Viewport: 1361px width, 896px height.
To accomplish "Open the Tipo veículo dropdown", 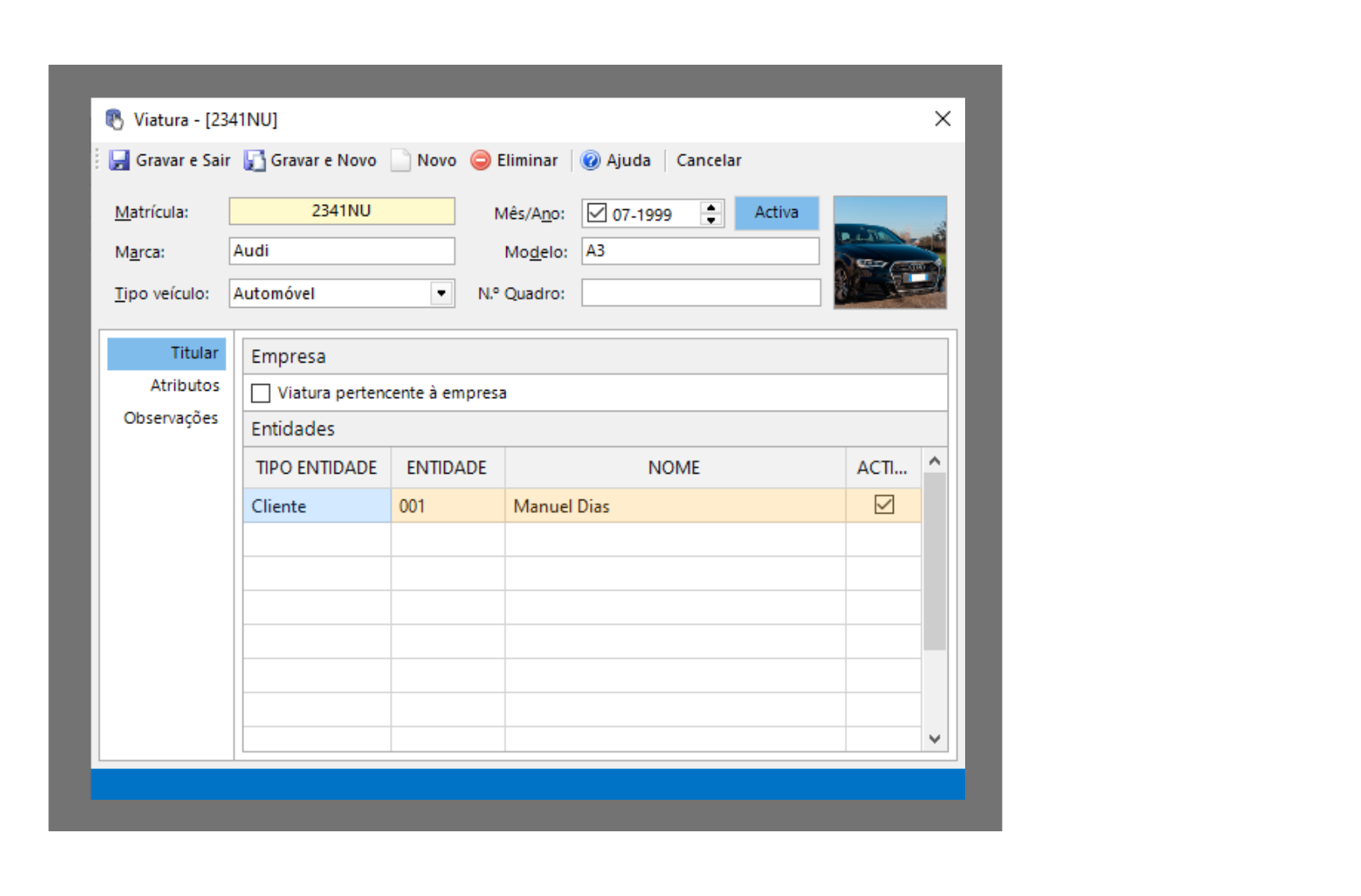I will click(x=441, y=293).
